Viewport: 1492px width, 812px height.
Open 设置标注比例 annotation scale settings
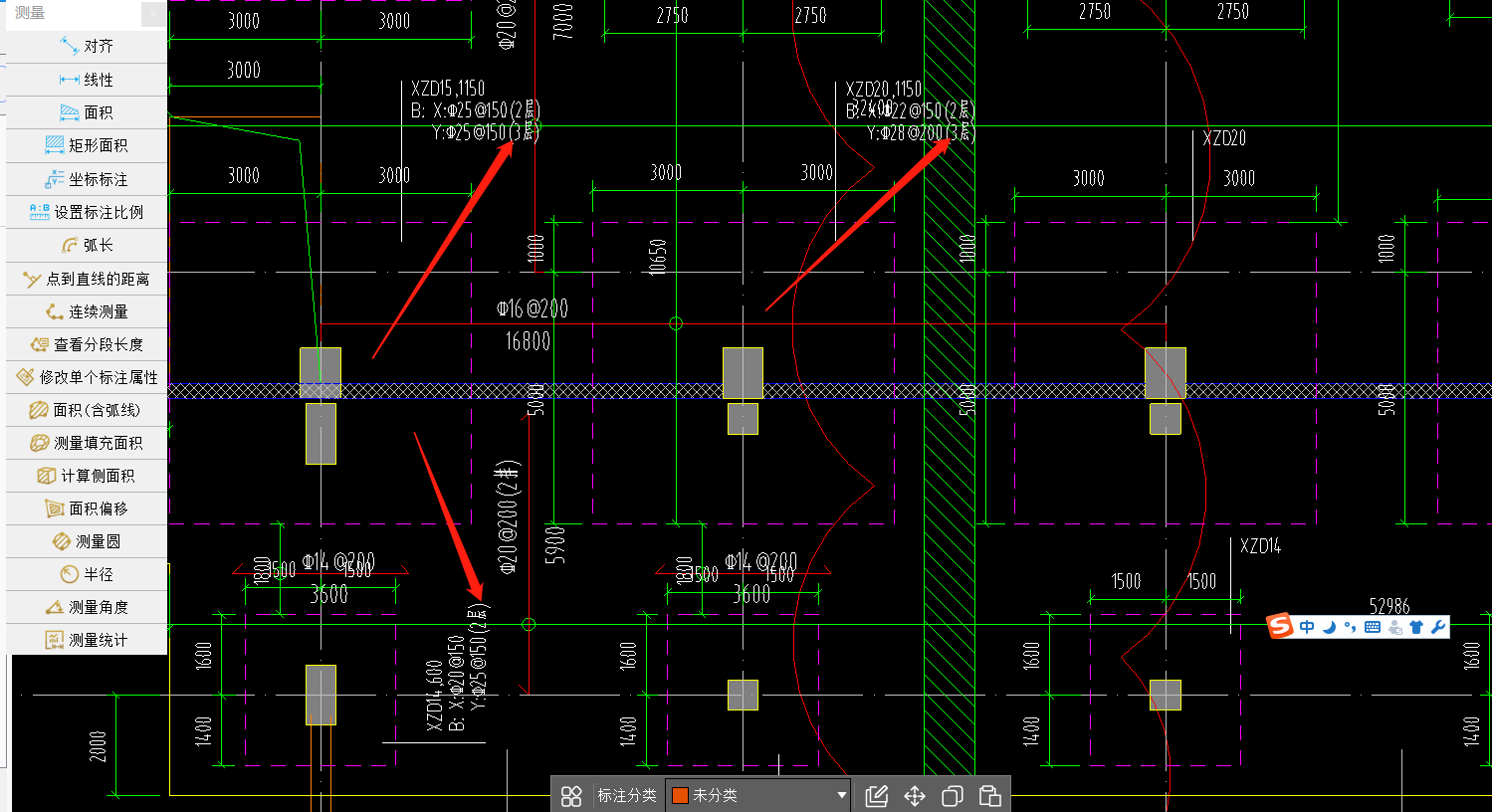[x=87, y=212]
